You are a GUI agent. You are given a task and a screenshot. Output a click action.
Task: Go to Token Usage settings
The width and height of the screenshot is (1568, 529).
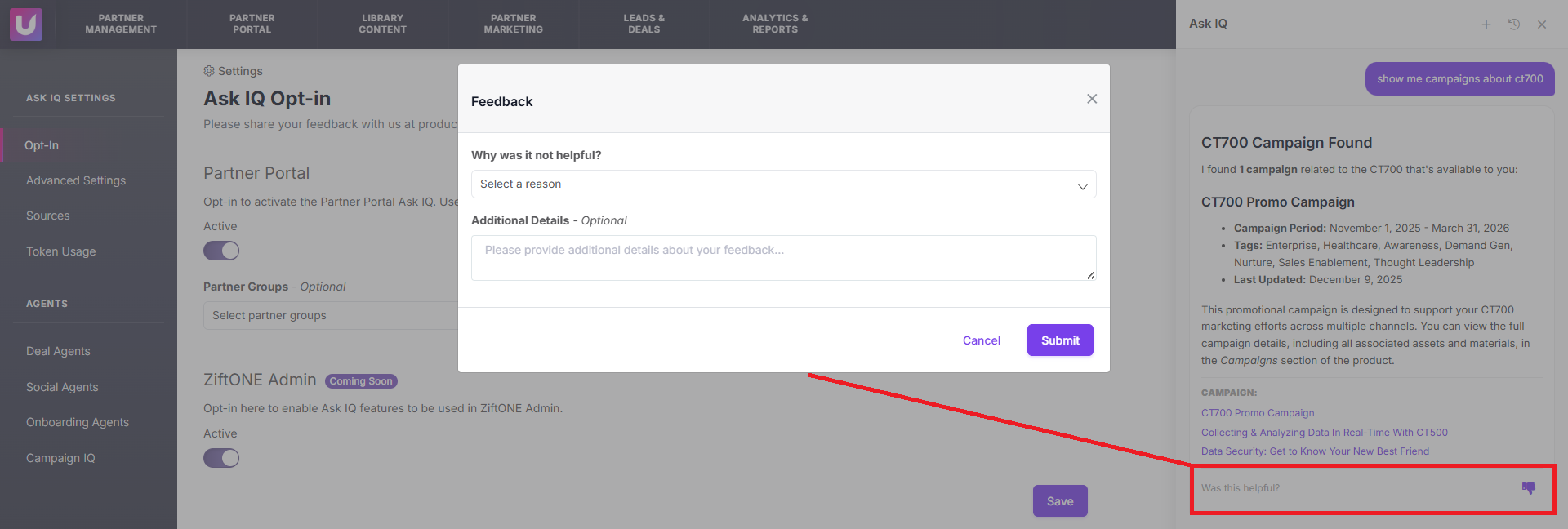pyautogui.click(x=61, y=251)
